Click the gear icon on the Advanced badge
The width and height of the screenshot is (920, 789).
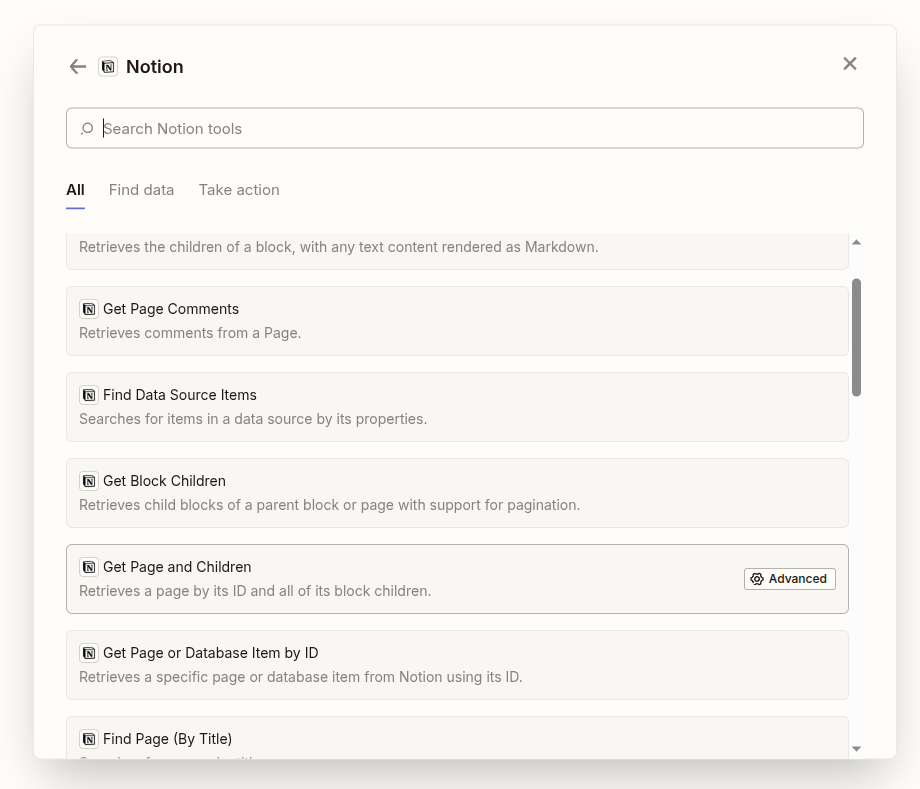point(758,578)
